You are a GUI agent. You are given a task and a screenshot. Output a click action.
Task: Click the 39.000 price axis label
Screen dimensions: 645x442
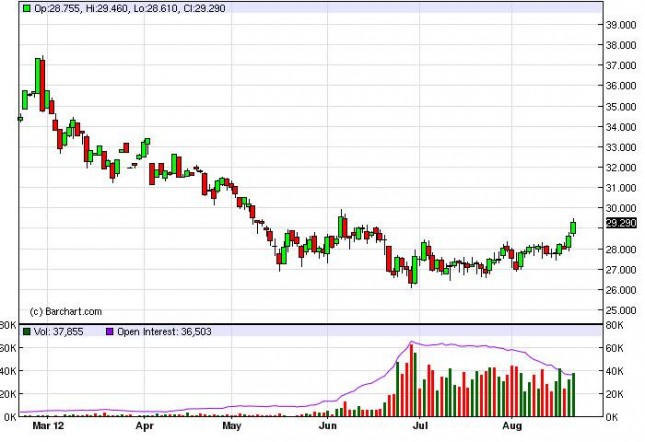(621, 25)
